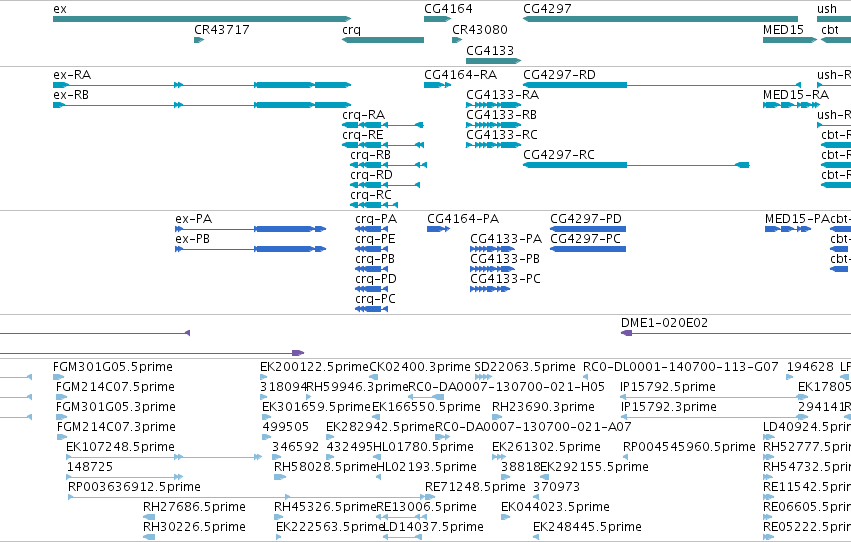The width and height of the screenshot is (851, 542).
Task: Click the EK200122.5prime EST label
Action: [x=315, y=367]
